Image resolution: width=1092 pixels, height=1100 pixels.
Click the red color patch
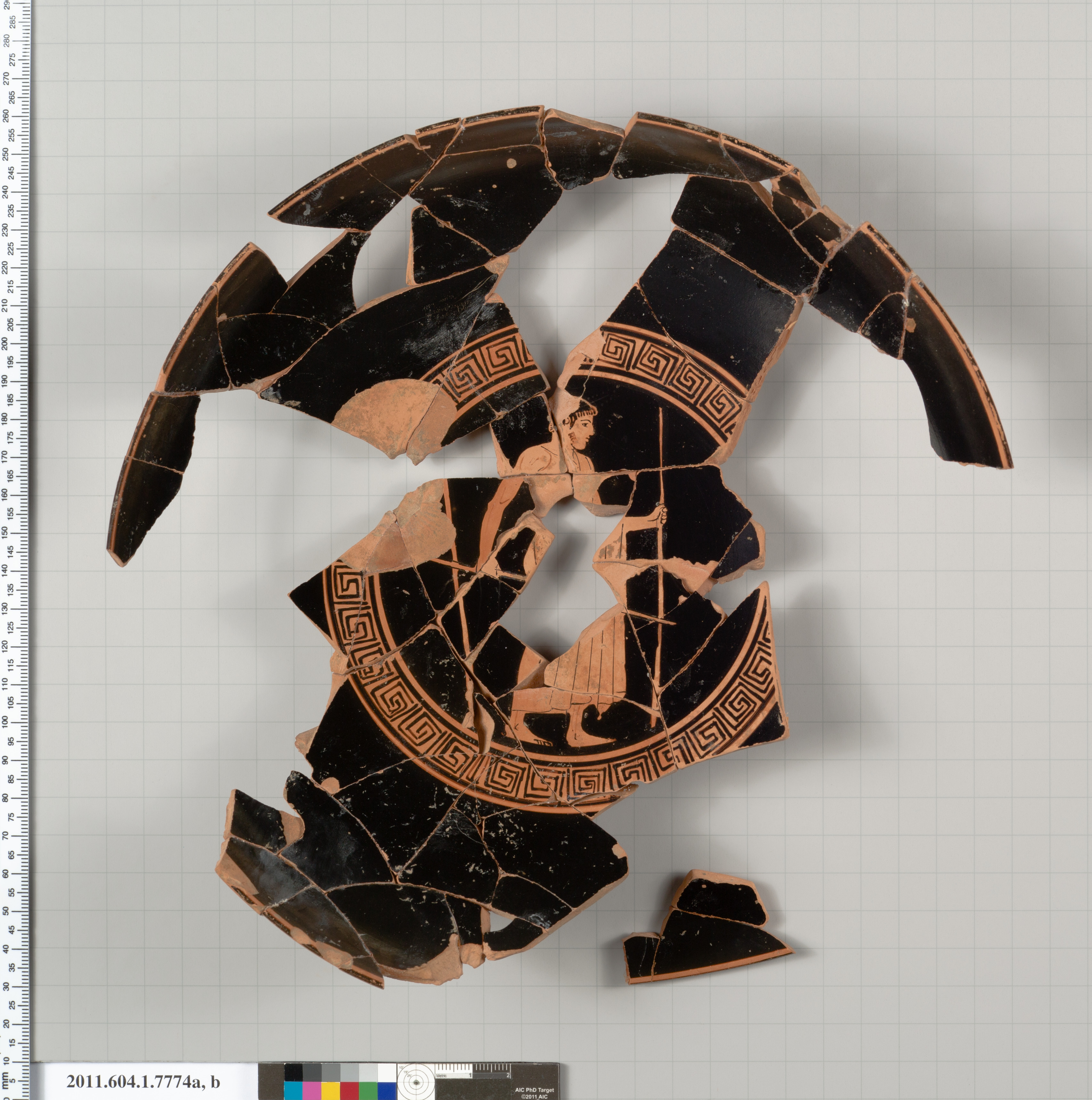[350, 1090]
